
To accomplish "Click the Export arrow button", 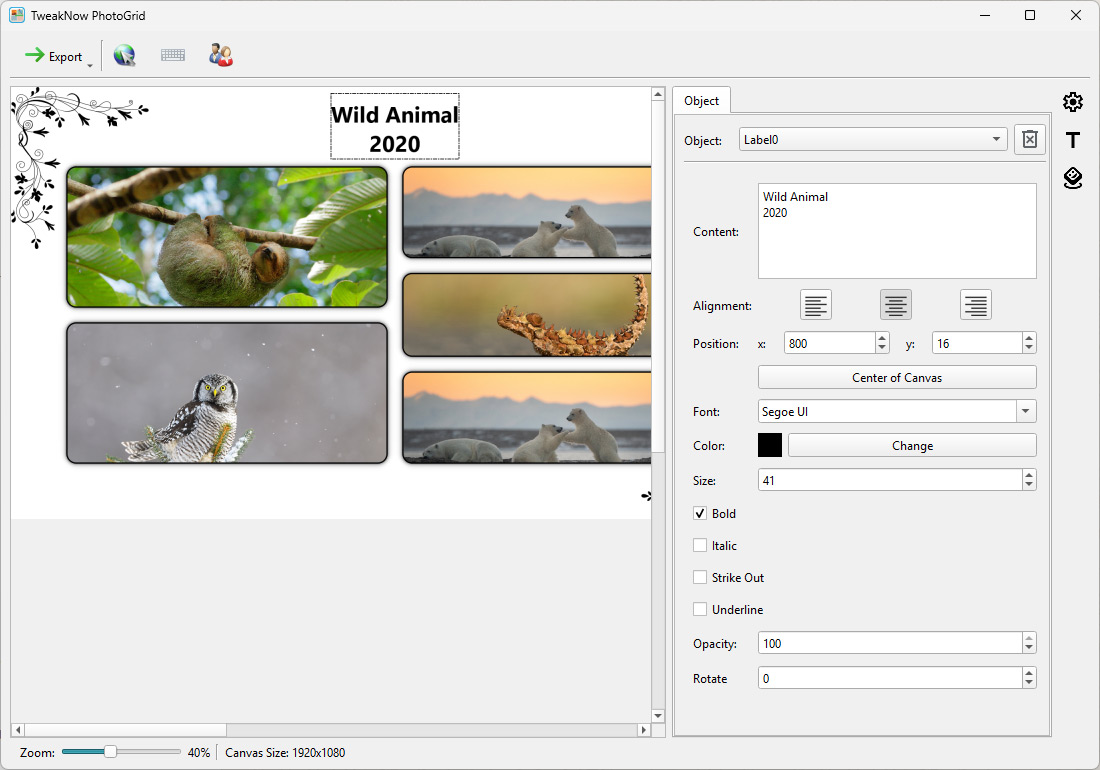I will coord(53,56).
